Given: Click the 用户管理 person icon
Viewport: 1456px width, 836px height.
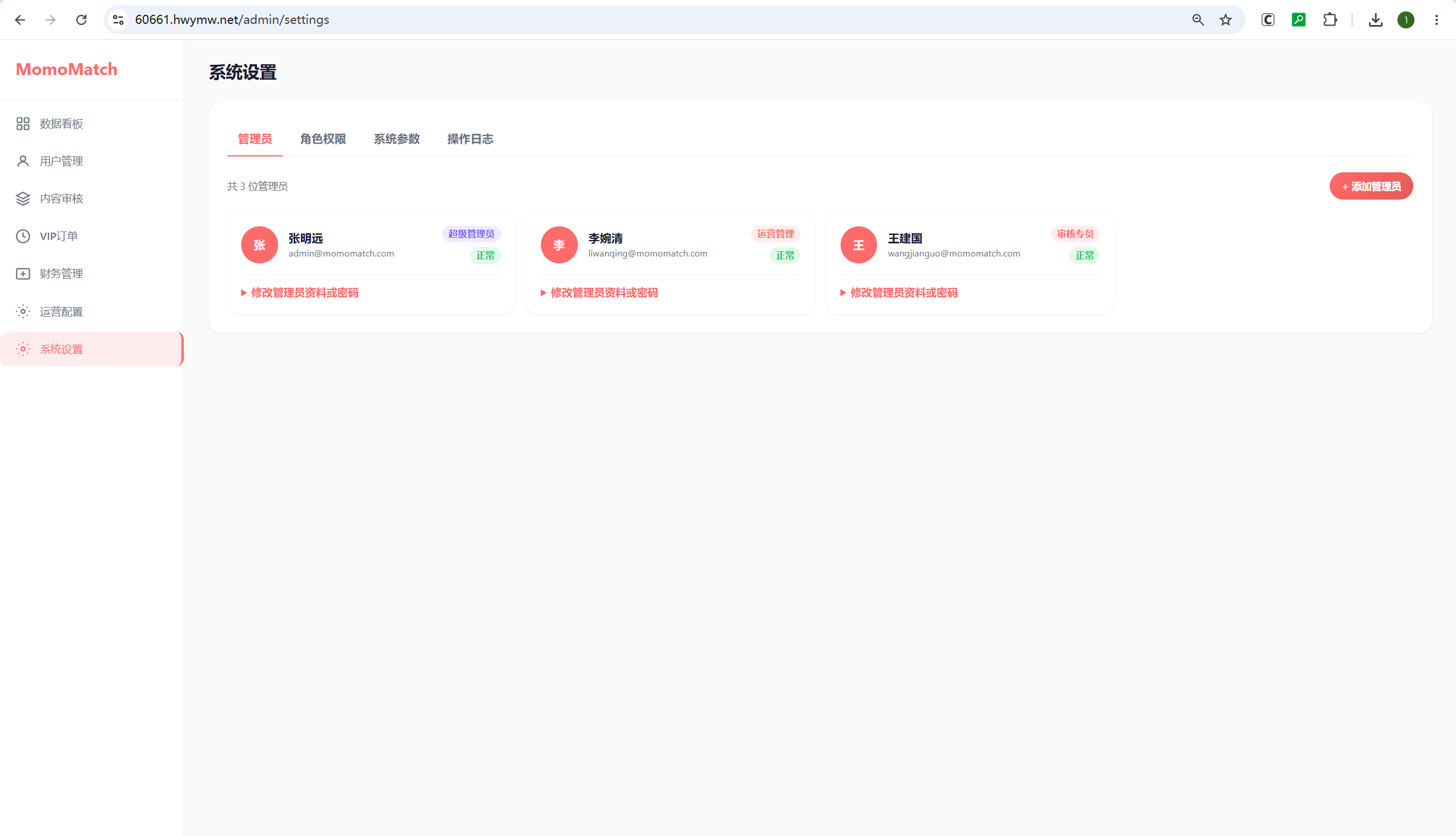Looking at the screenshot, I should click(x=23, y=161).
